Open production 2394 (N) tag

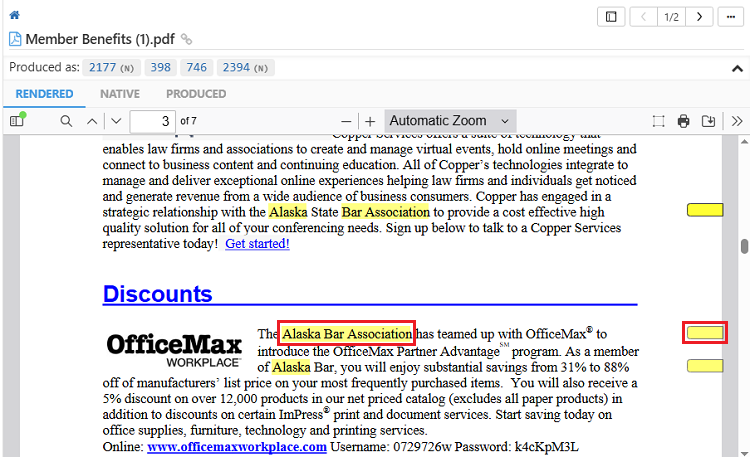(x=245, y=67)
